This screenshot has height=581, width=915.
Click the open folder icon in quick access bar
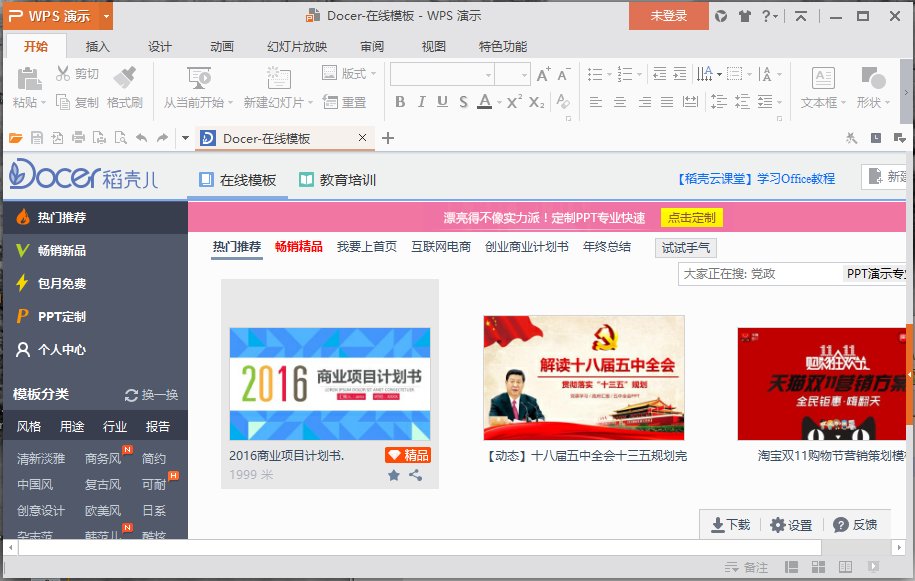[15, 138]
